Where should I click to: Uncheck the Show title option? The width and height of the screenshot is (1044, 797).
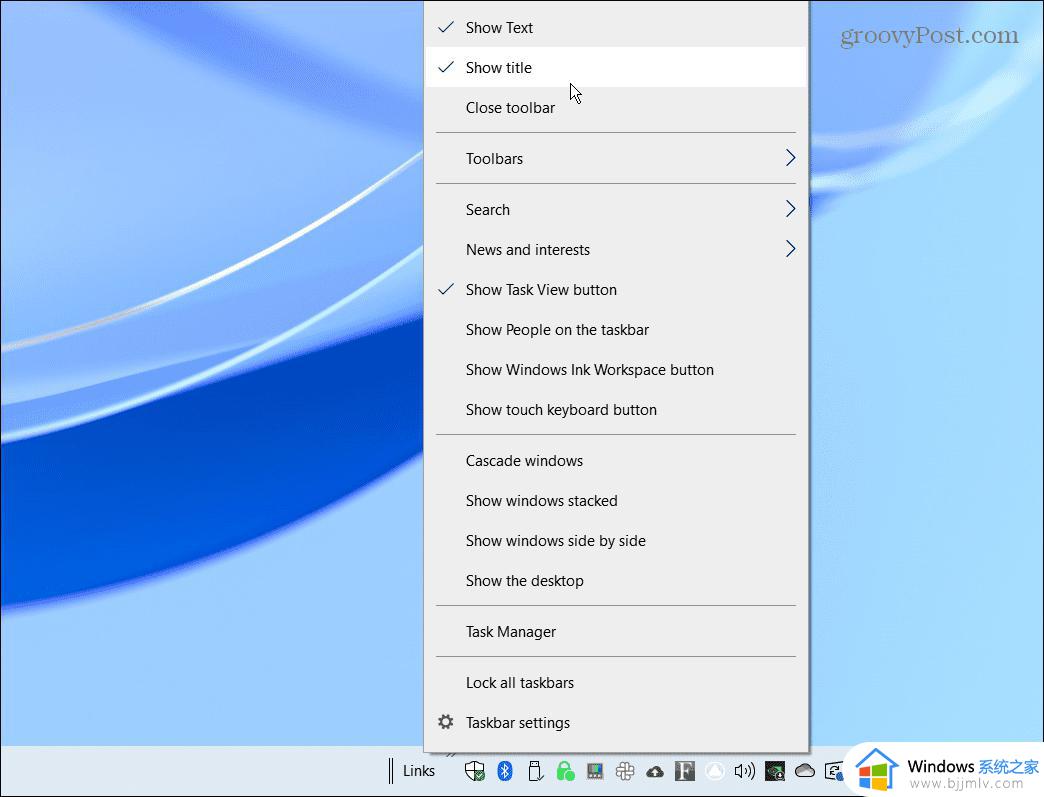[x=616, y=67]
